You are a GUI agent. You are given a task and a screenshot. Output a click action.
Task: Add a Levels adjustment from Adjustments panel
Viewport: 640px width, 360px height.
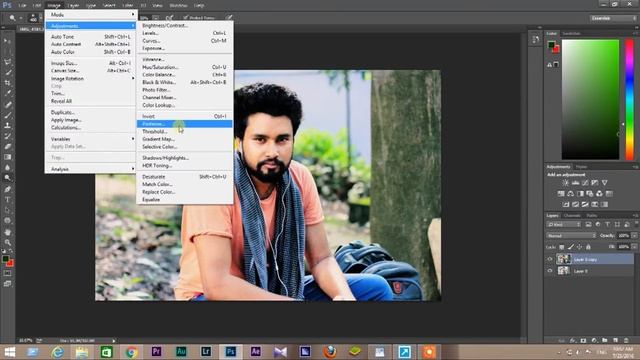click(x=575, y=183)
